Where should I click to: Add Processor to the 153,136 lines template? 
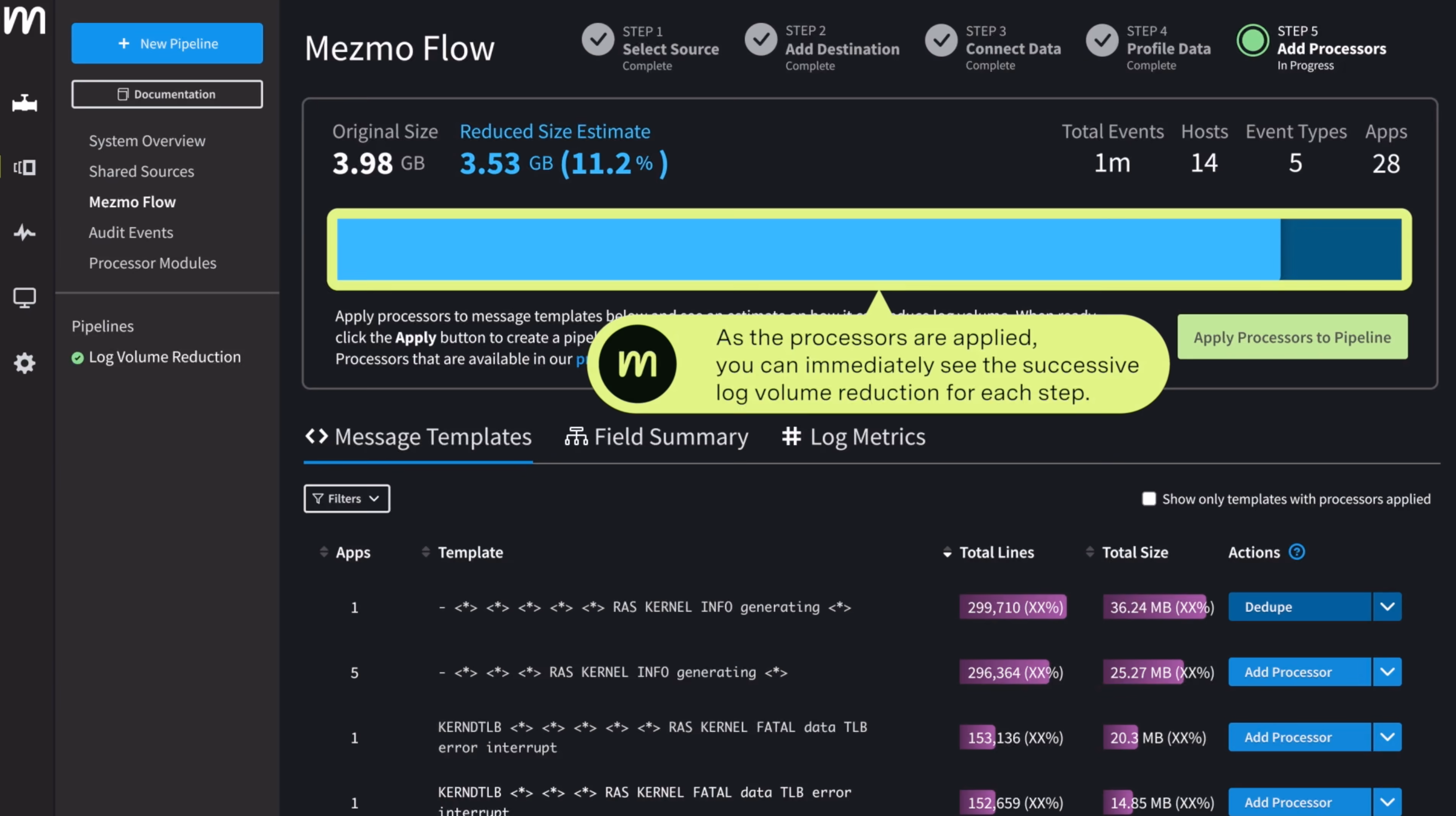pos(1300,737)
